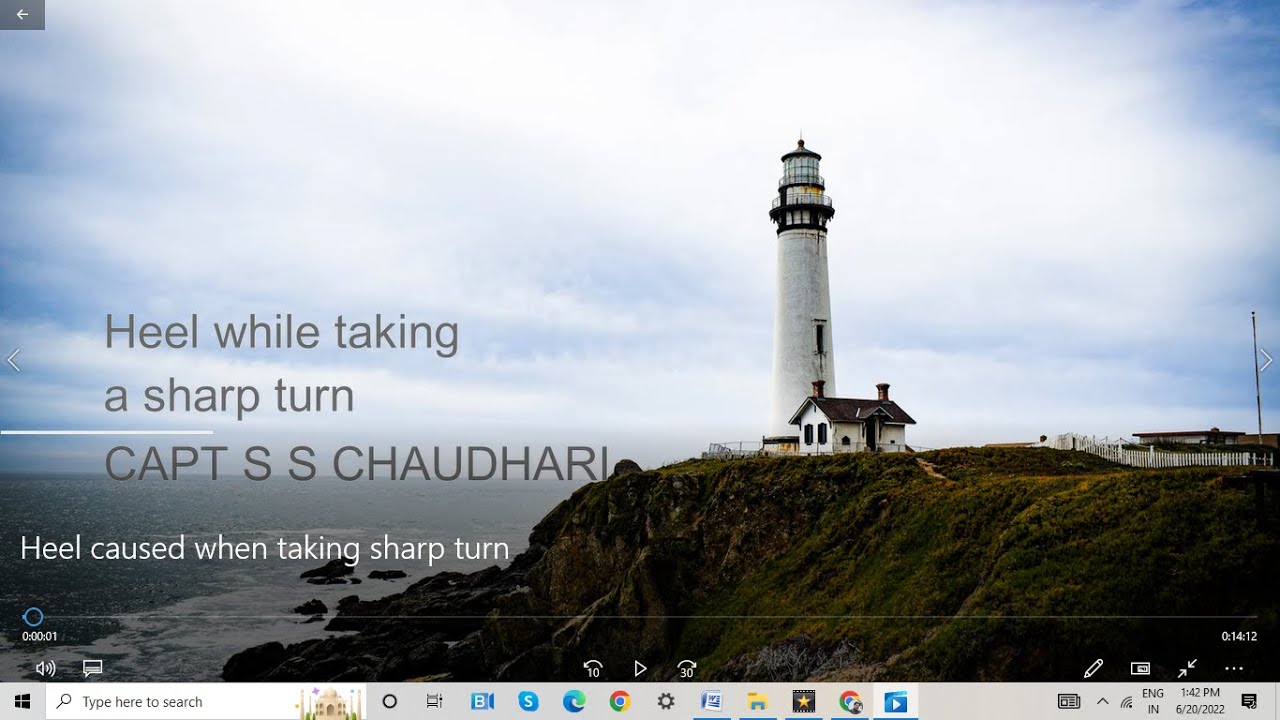Viewport: 1280px width, 720px height.
Task: Play the video
Action: pyautogui.click(x=640, y=668)
